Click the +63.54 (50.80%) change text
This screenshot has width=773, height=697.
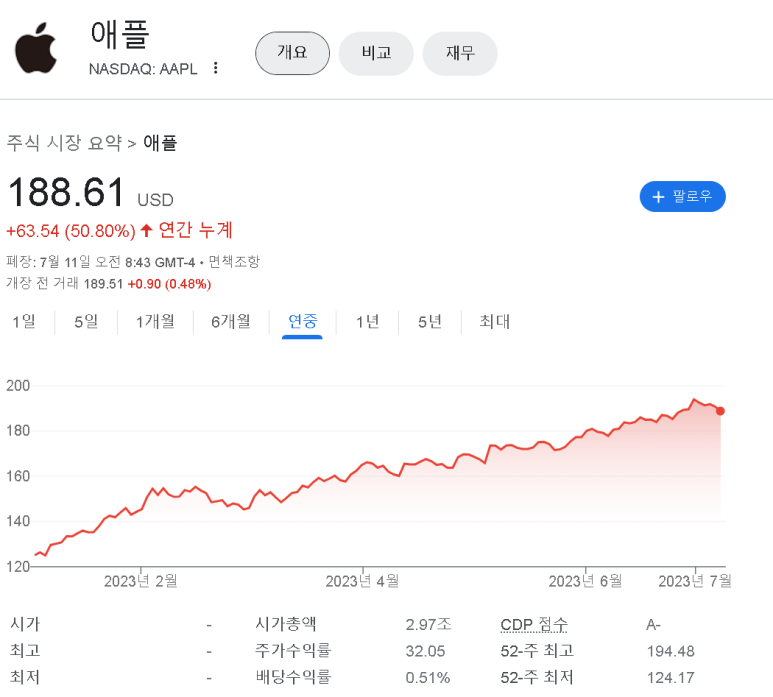[70, 231]
